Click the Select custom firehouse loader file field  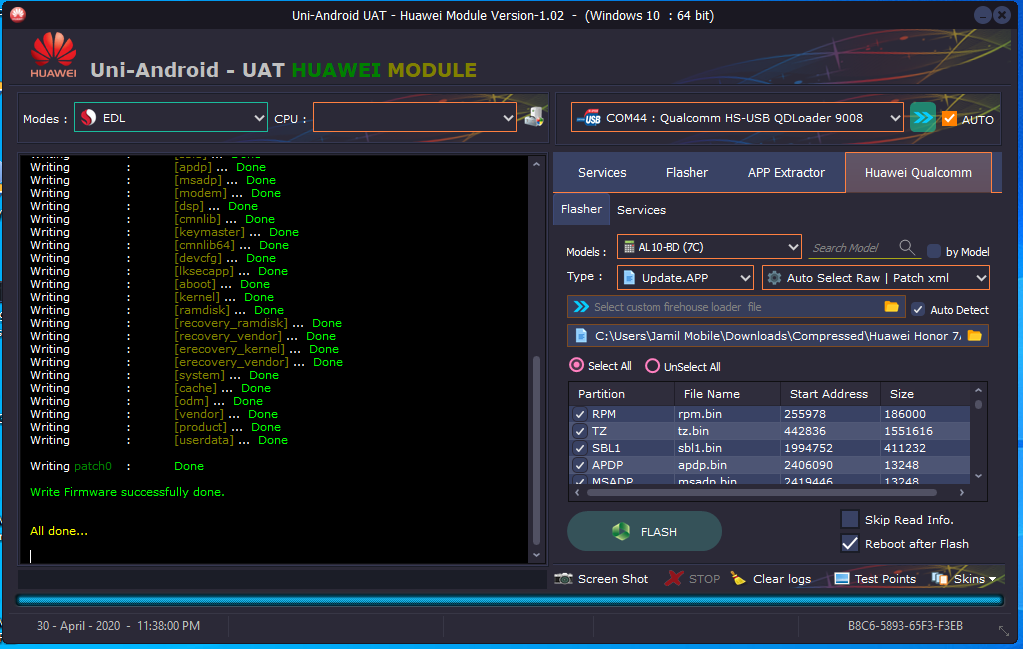point(736,307)
